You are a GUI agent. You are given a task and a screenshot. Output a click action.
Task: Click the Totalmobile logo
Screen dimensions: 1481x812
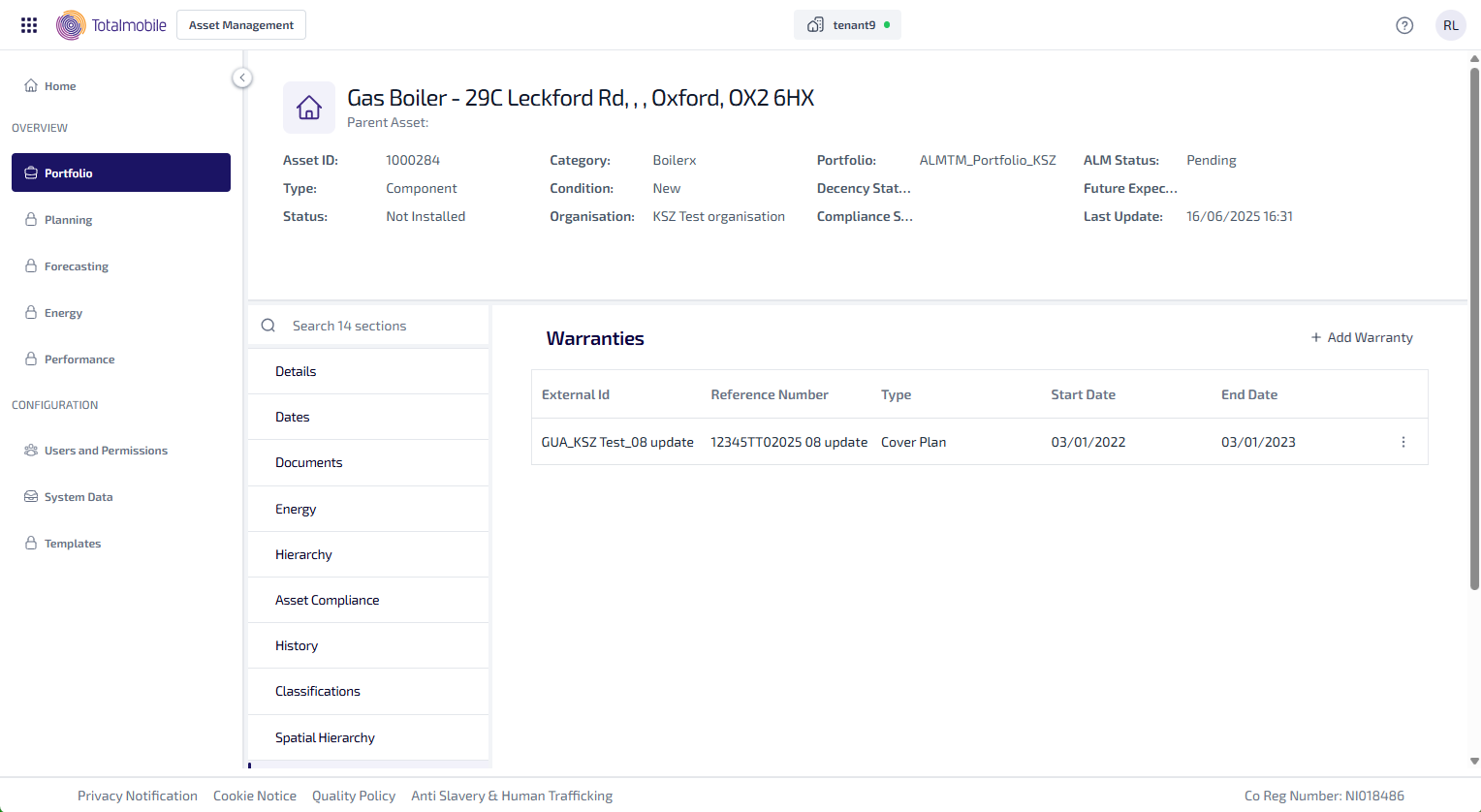(x=111, y=25)
